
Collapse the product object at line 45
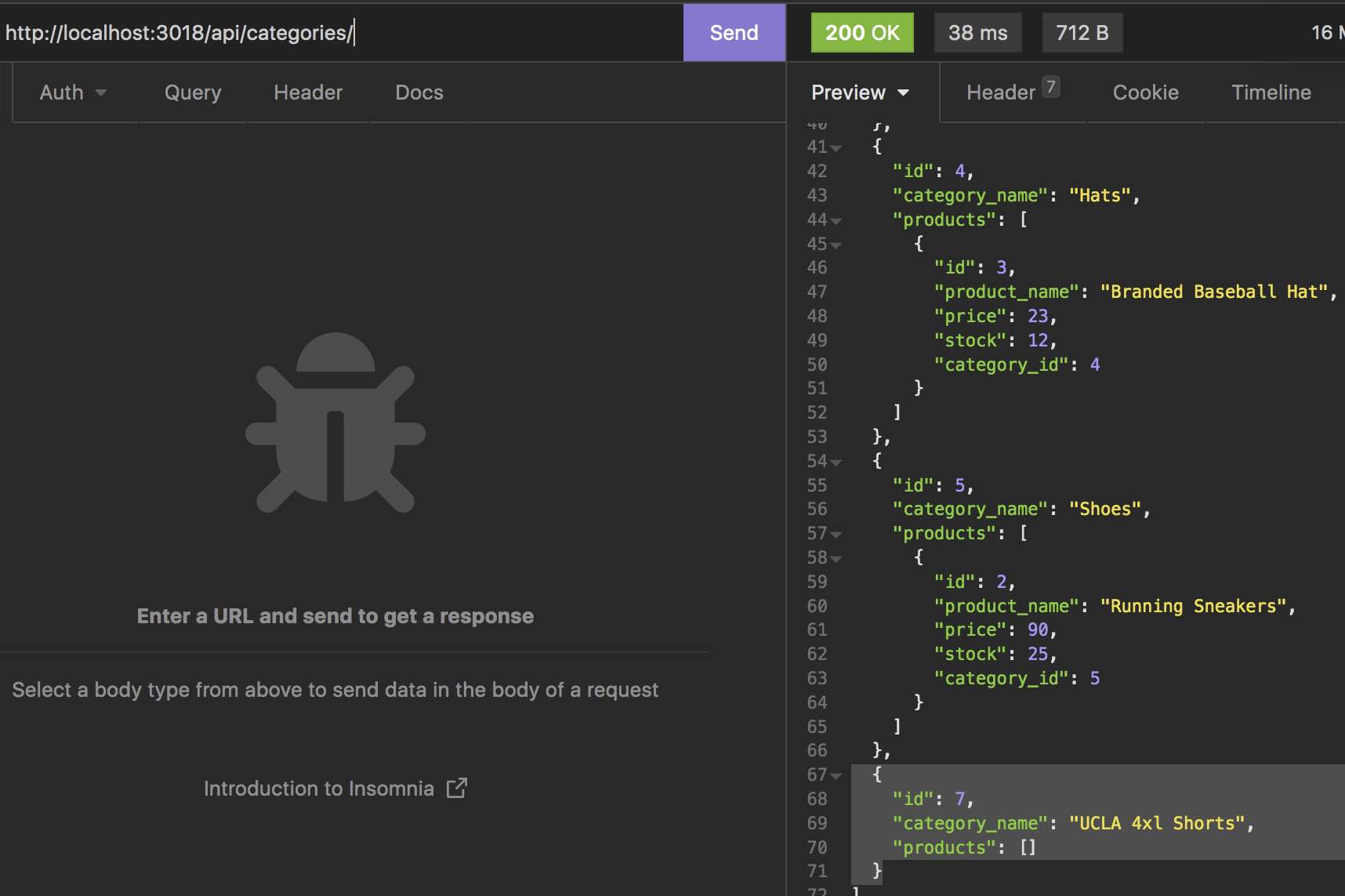(x=836, y=245)
